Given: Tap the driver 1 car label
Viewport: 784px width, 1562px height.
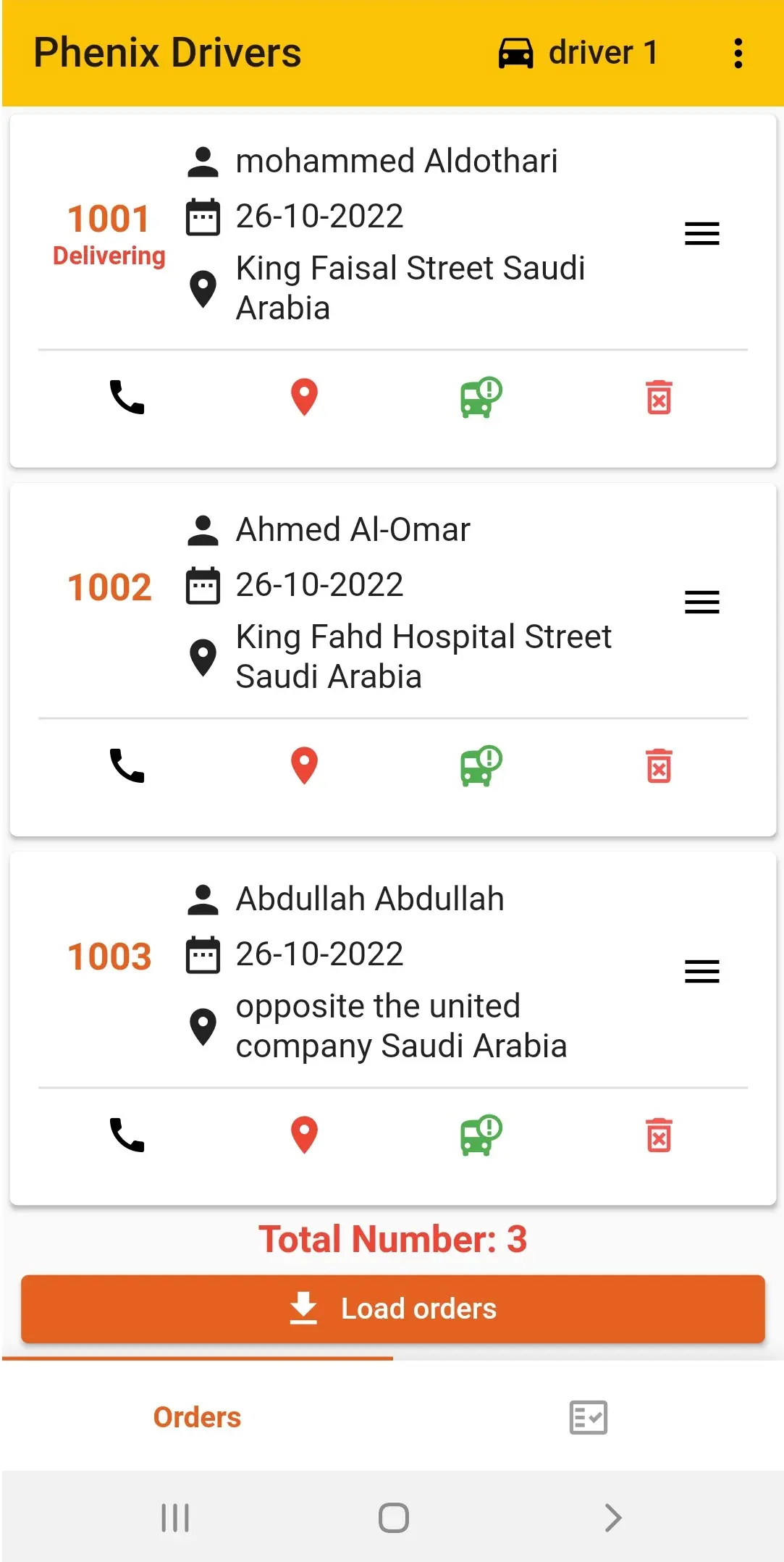Looking at the screenshot, I should [578, 53].
